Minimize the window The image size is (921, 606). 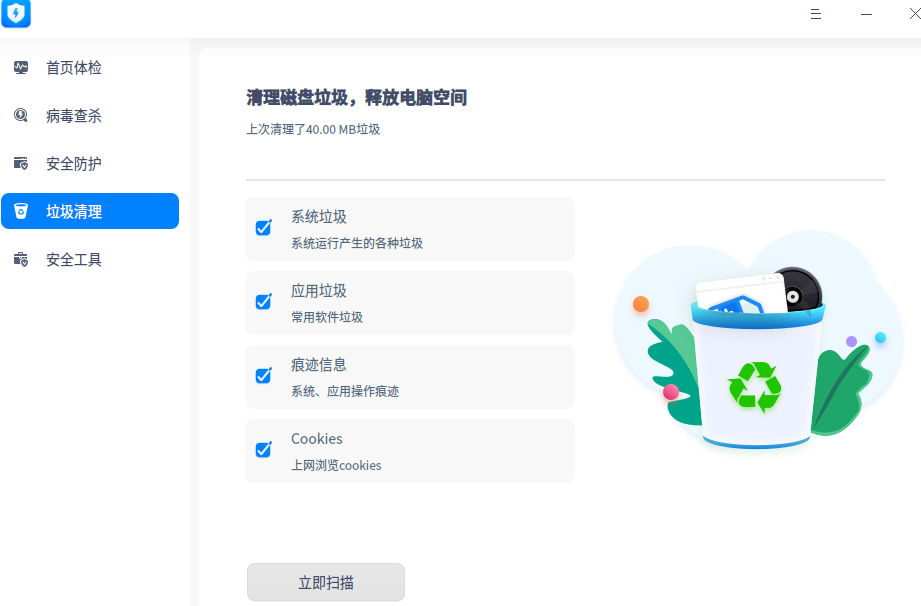(866, 14)
